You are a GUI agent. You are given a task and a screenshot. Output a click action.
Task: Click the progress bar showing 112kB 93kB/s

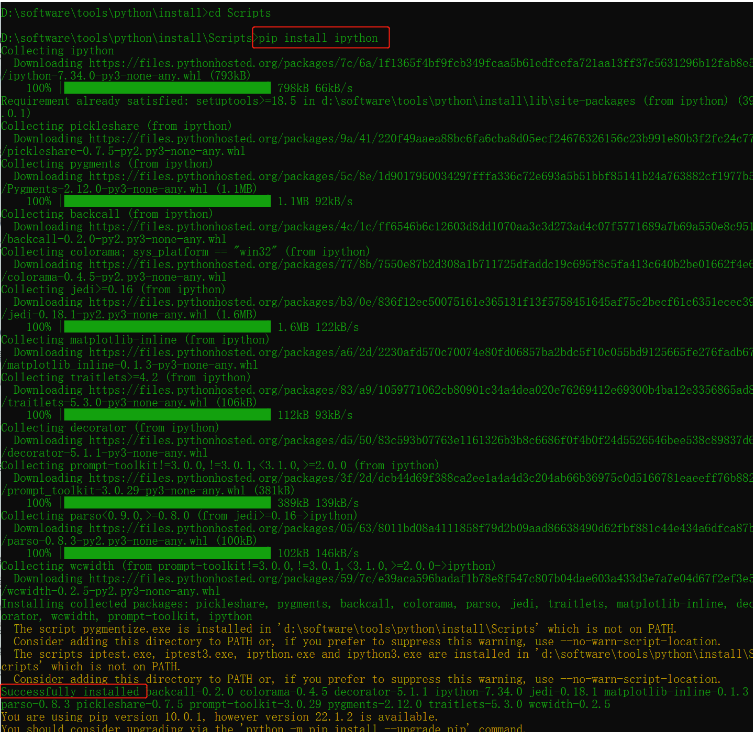[x=167, y=415]
